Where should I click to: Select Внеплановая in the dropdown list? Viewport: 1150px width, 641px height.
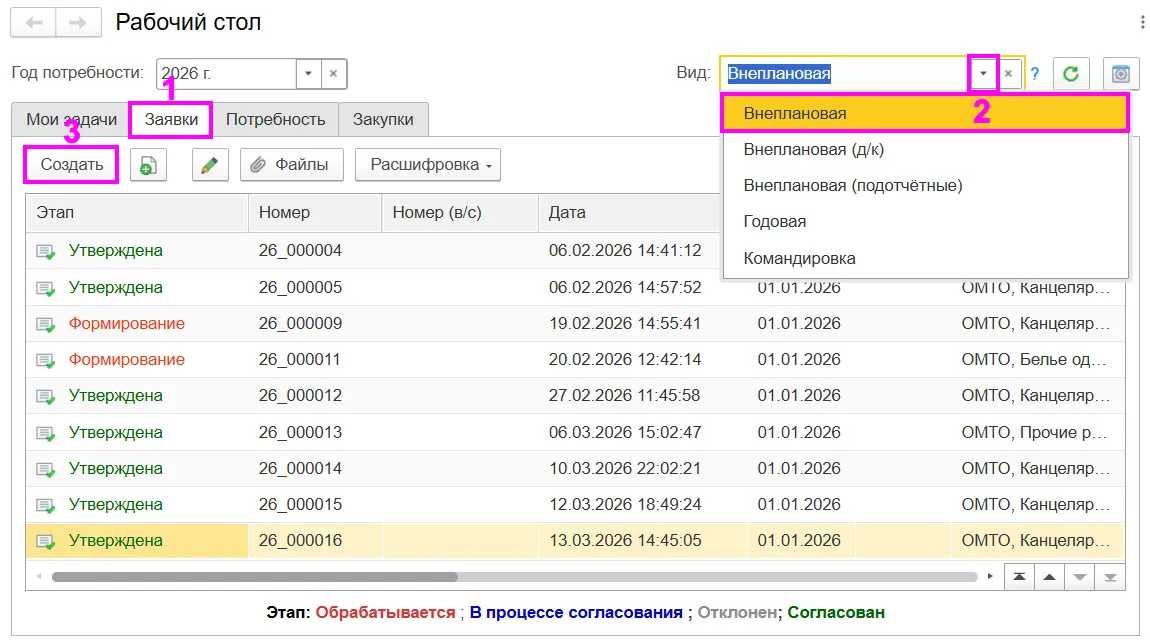tap(926, 114)
